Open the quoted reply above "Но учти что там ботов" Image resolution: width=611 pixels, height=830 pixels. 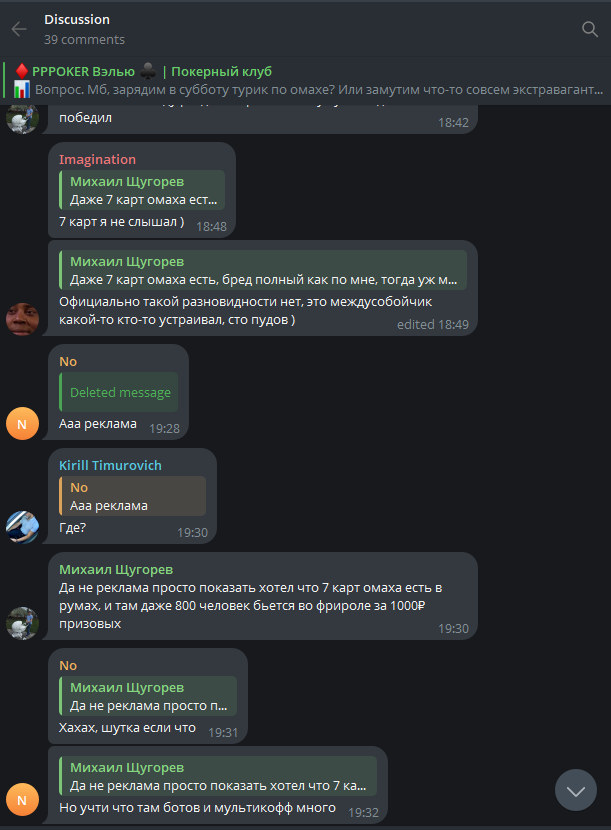(x=218, y=777)
